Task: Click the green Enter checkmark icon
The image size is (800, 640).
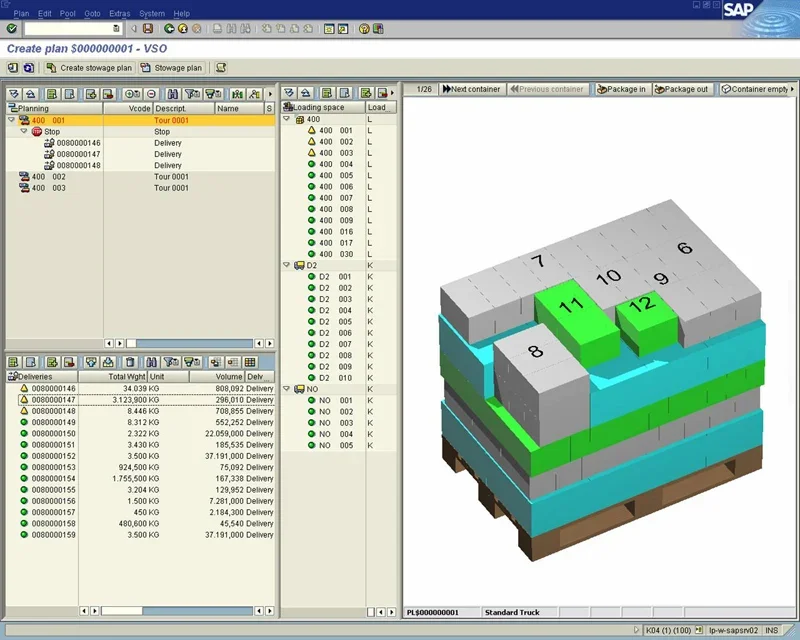Action: pyautogui.click(x=11, y=29)
